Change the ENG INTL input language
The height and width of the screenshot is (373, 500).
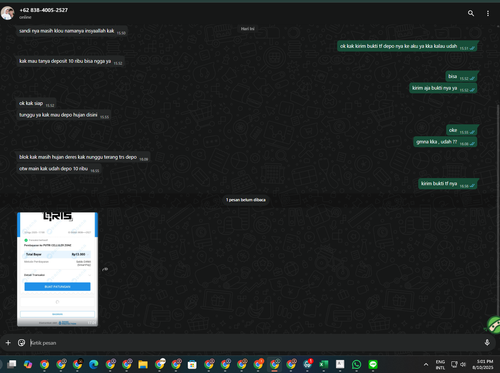coord(440,365)
